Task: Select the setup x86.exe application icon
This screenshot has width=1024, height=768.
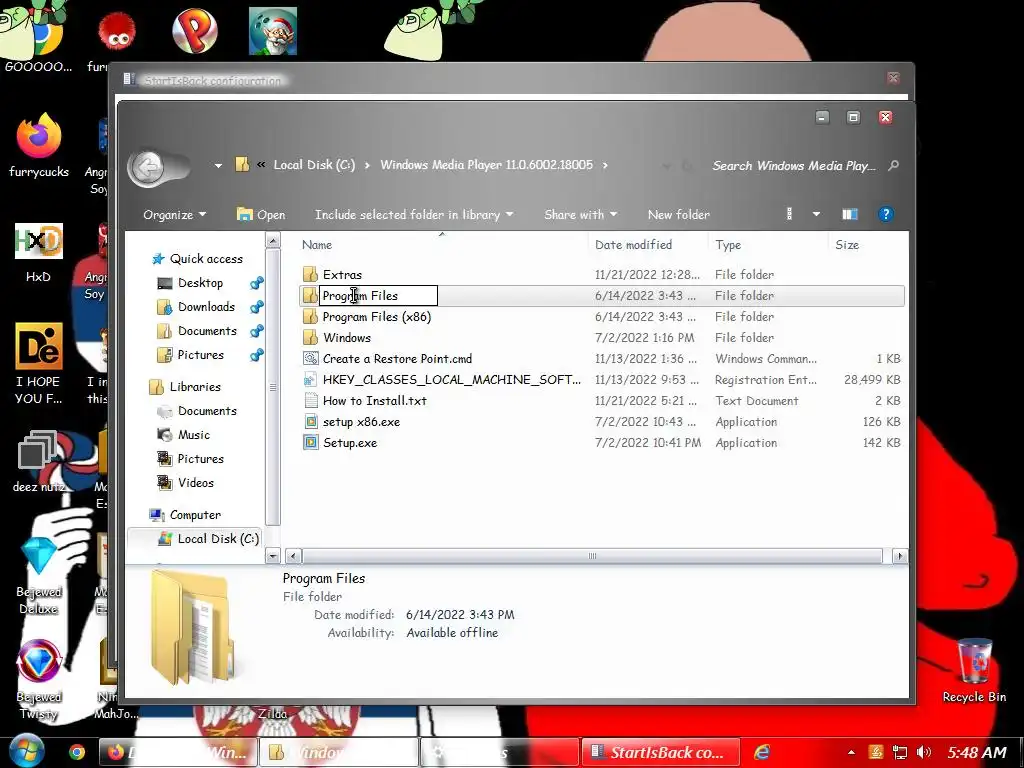Action: coord(311,422)
